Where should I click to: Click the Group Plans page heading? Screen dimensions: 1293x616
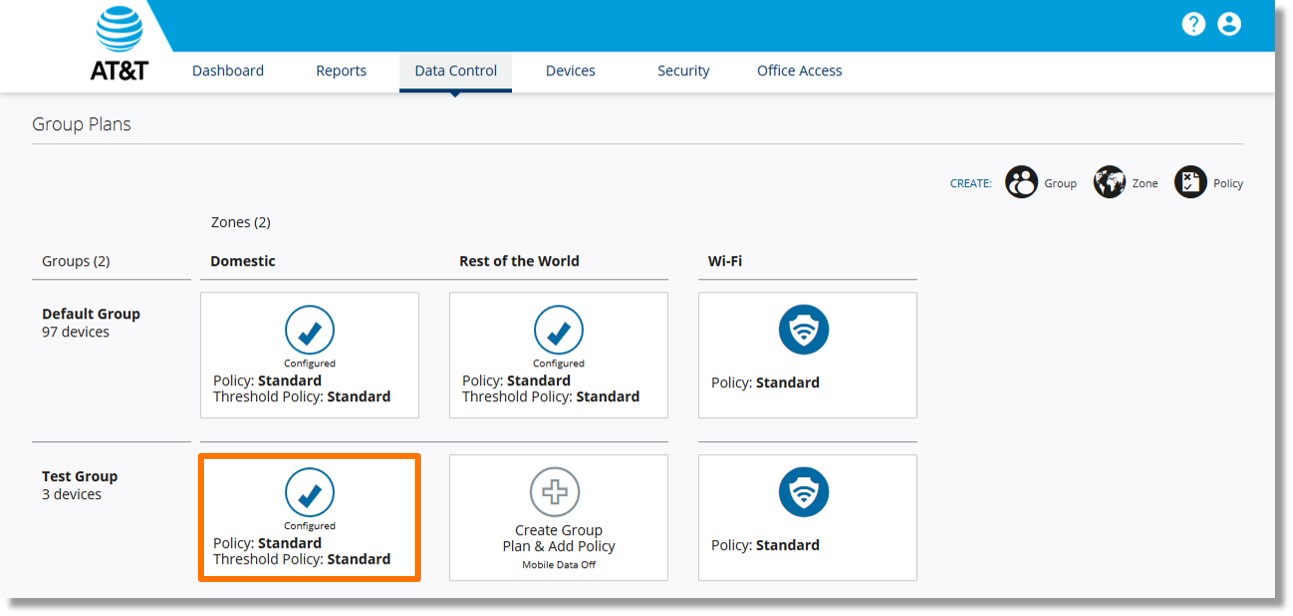[x=82, y=125]
